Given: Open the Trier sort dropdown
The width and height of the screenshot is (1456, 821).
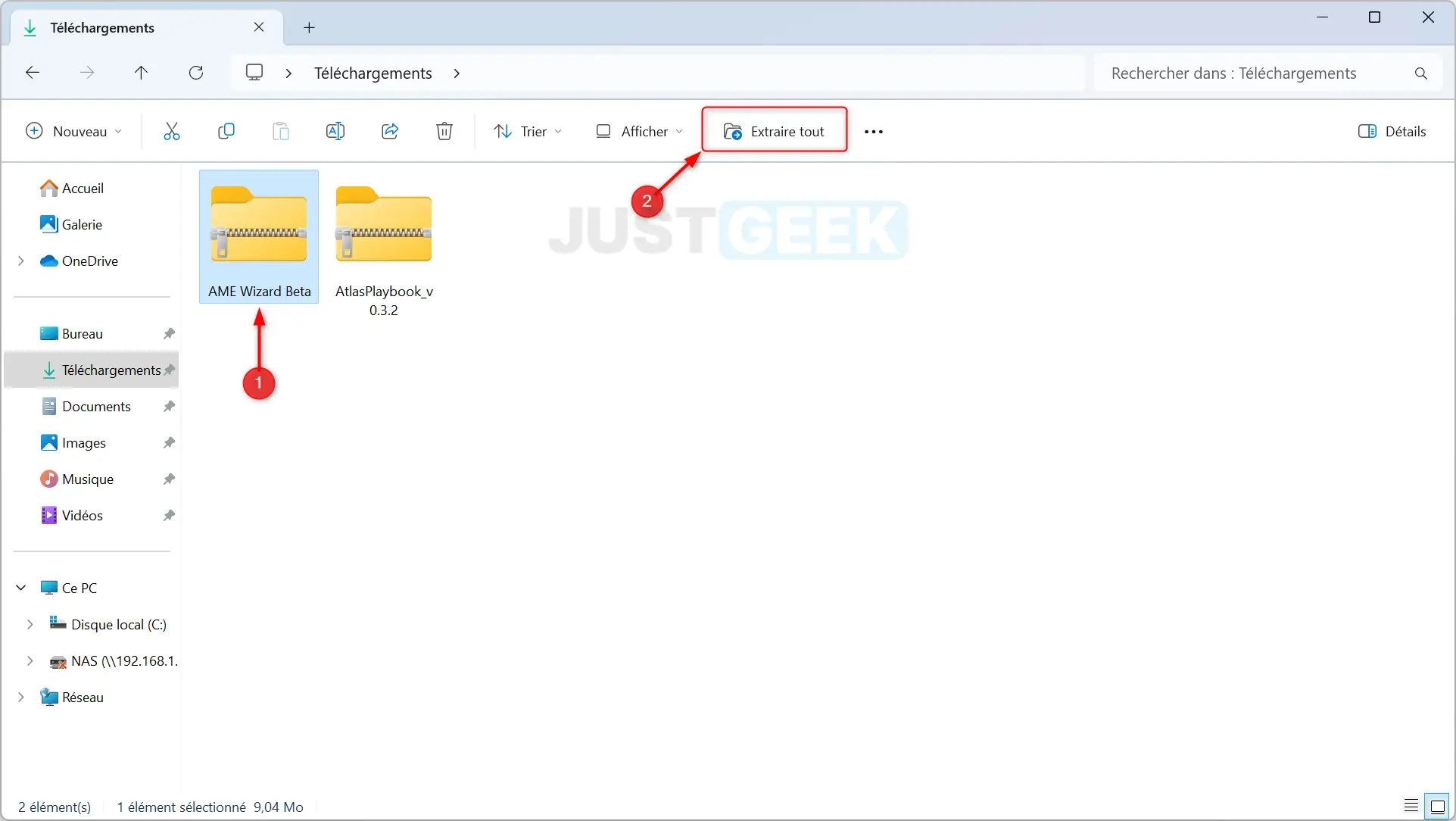Looking at the screenshot, I should coord(528,131).
